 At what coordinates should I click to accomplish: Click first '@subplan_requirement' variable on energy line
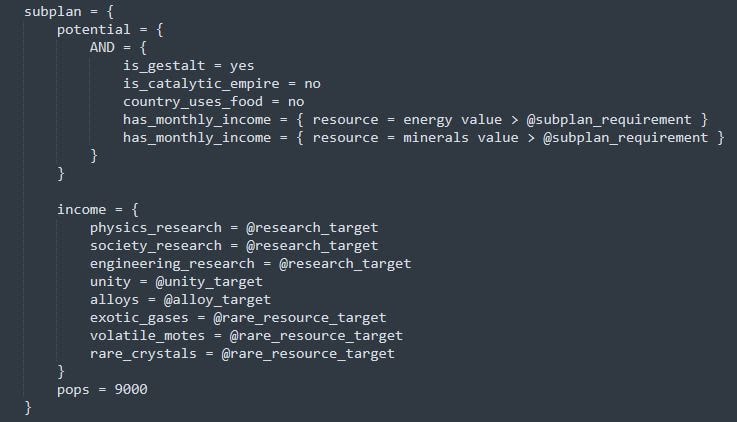coord(609,120)
